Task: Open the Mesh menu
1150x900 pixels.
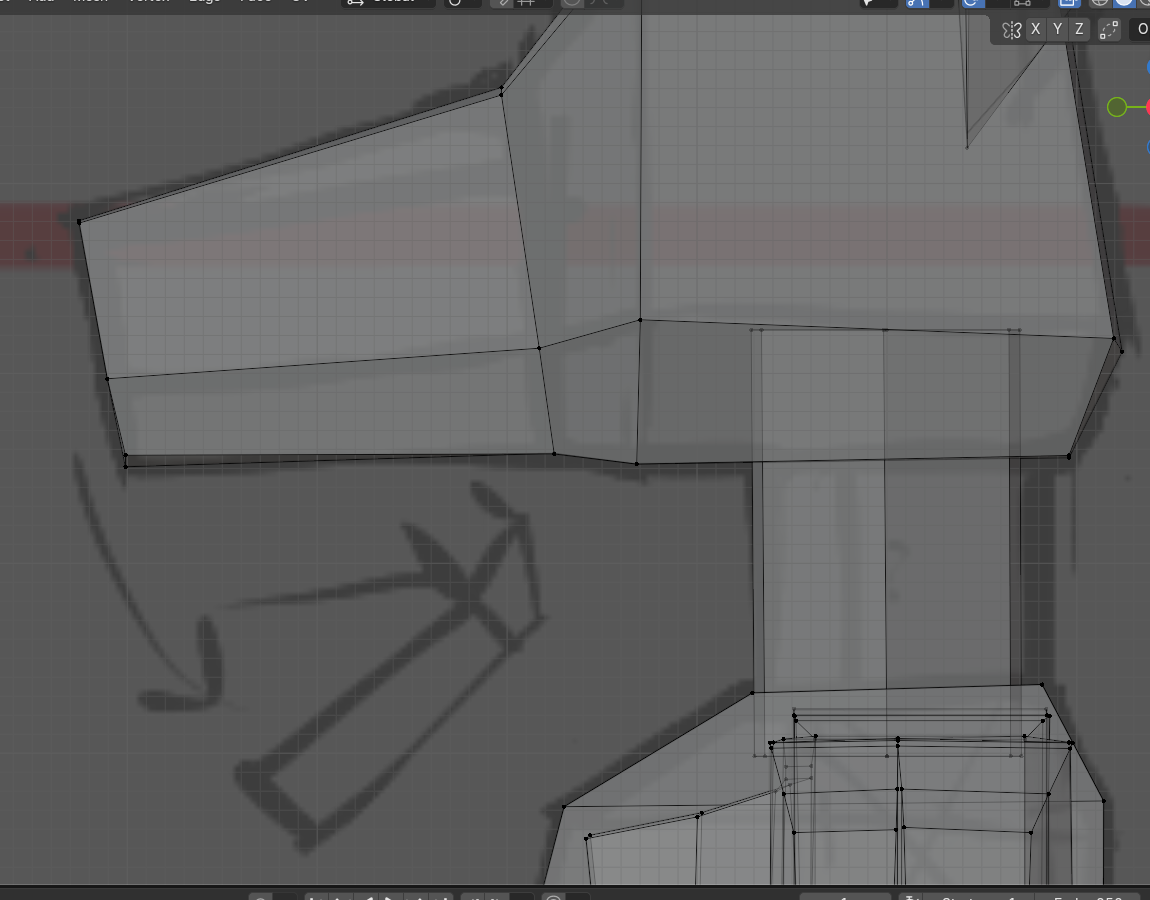Action: [x=90, y=3]
